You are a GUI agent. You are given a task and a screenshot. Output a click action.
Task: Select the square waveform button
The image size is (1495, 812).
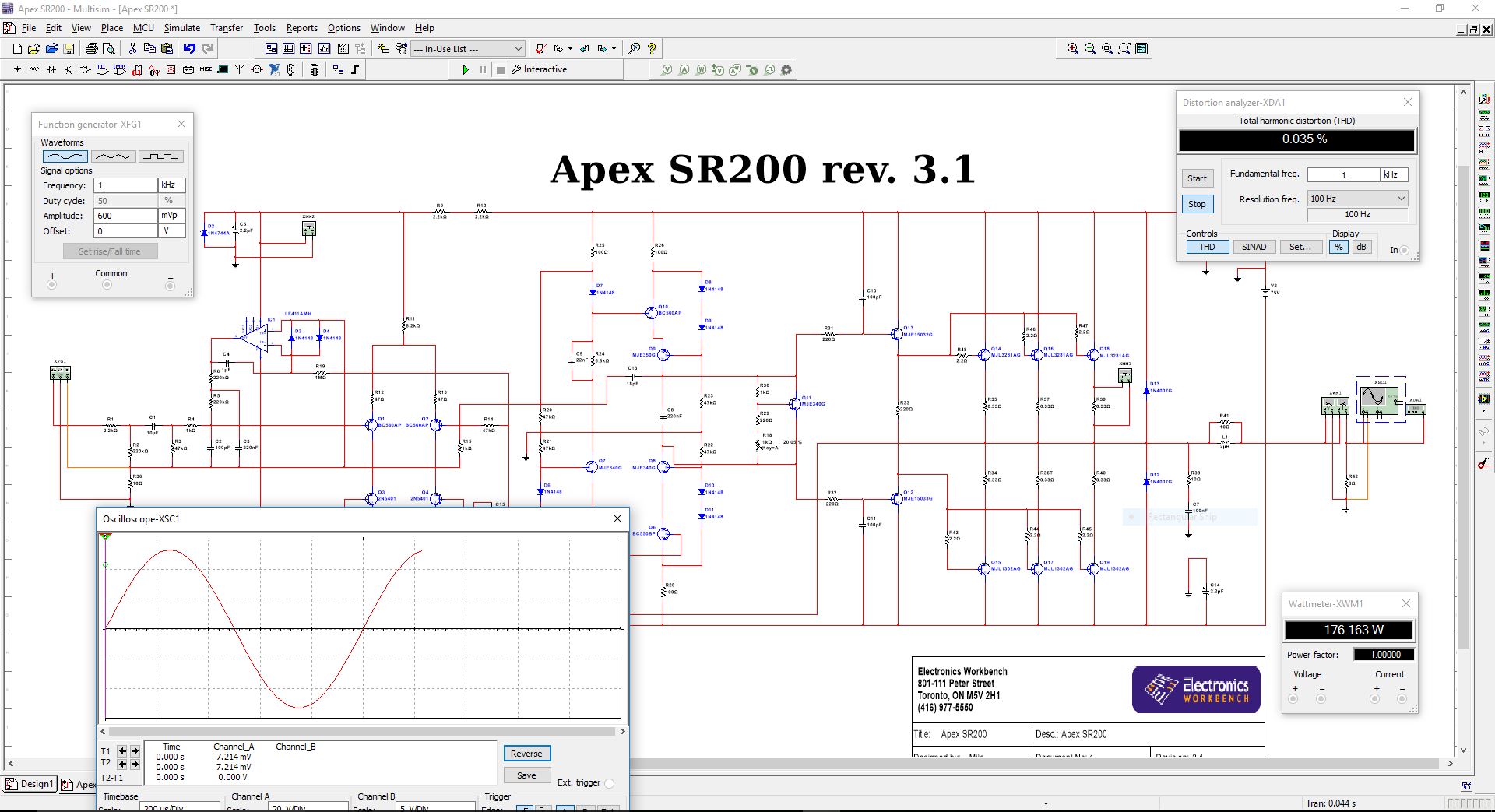pyautogui.click(x=161, y=156)
